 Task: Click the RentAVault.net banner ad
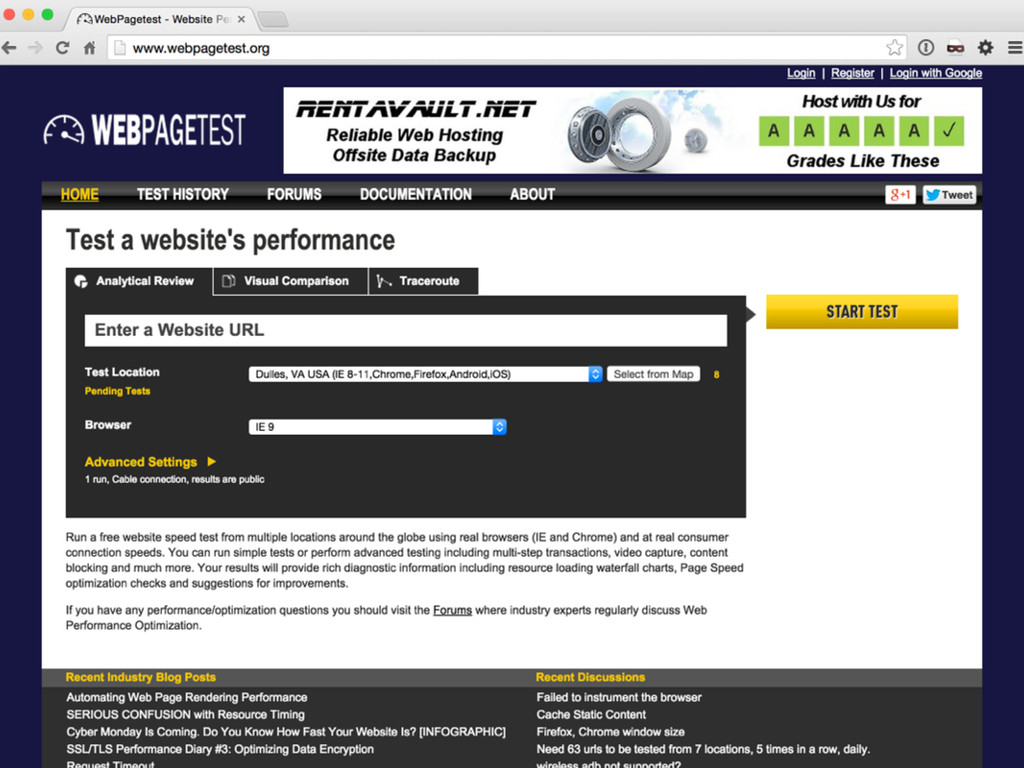(x=633, y=131)
